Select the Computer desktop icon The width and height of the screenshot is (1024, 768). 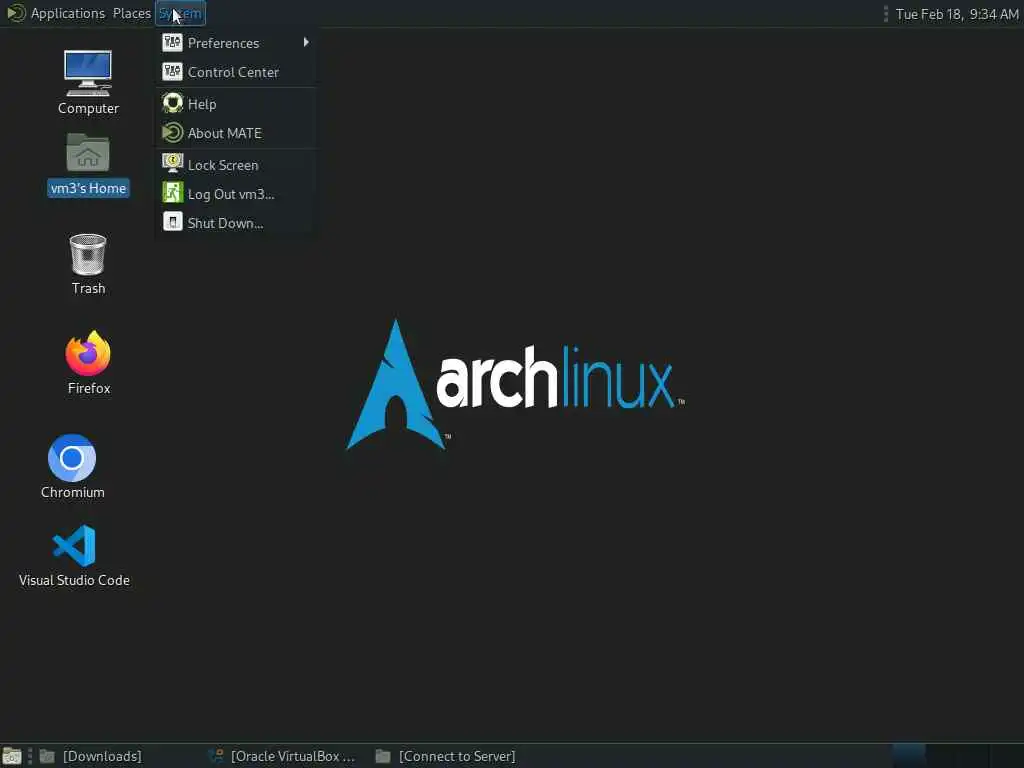coord(88,83)
